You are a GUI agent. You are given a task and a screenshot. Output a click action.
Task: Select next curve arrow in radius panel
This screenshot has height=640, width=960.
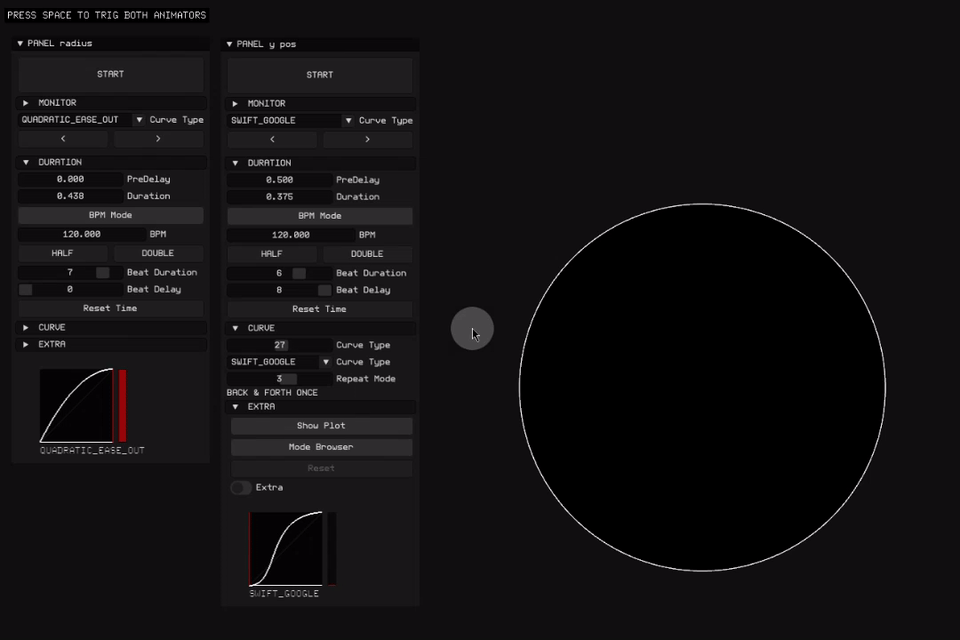[159, 138]
